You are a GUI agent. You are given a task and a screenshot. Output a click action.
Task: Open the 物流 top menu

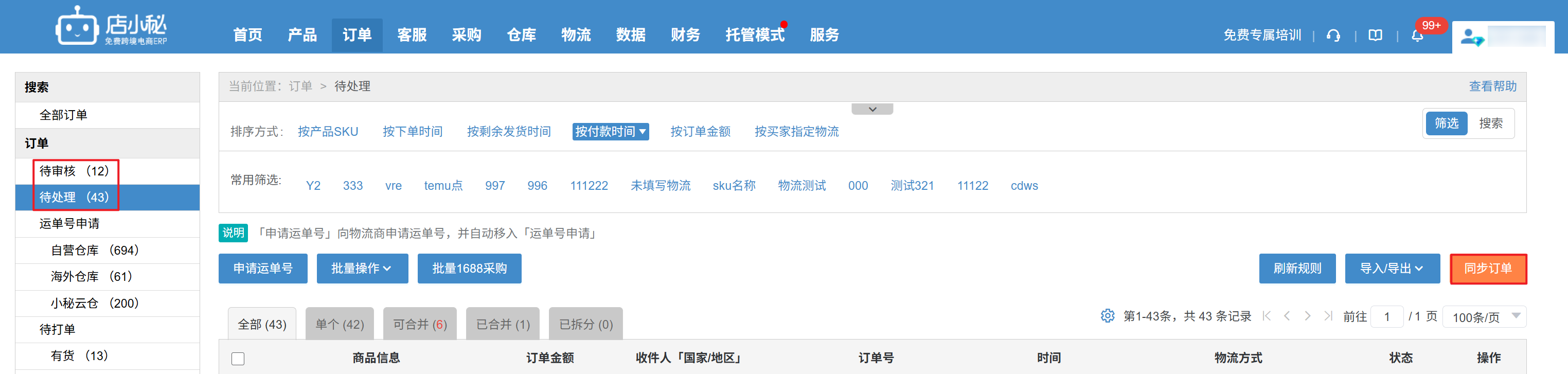click(x=576, y=35)
